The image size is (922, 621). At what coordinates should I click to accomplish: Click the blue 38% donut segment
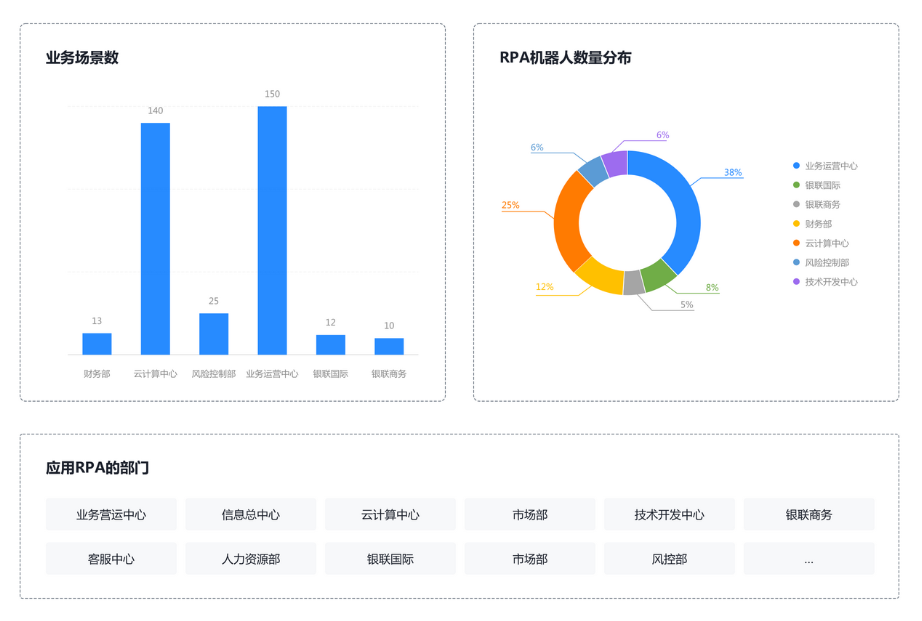coord(680,207)
